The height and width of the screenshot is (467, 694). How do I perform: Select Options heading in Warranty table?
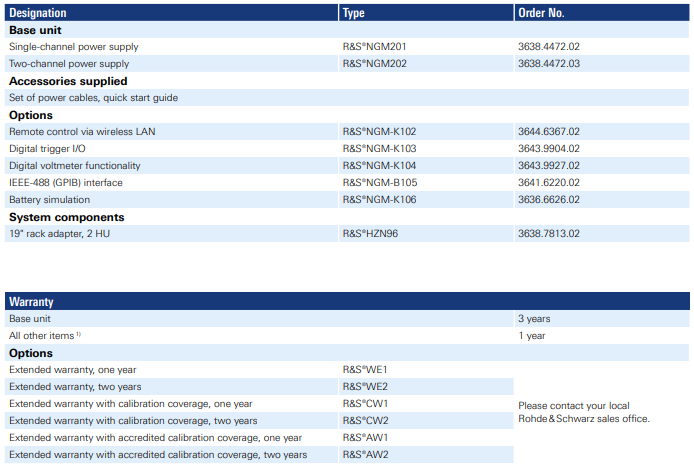tap(31, 353)
